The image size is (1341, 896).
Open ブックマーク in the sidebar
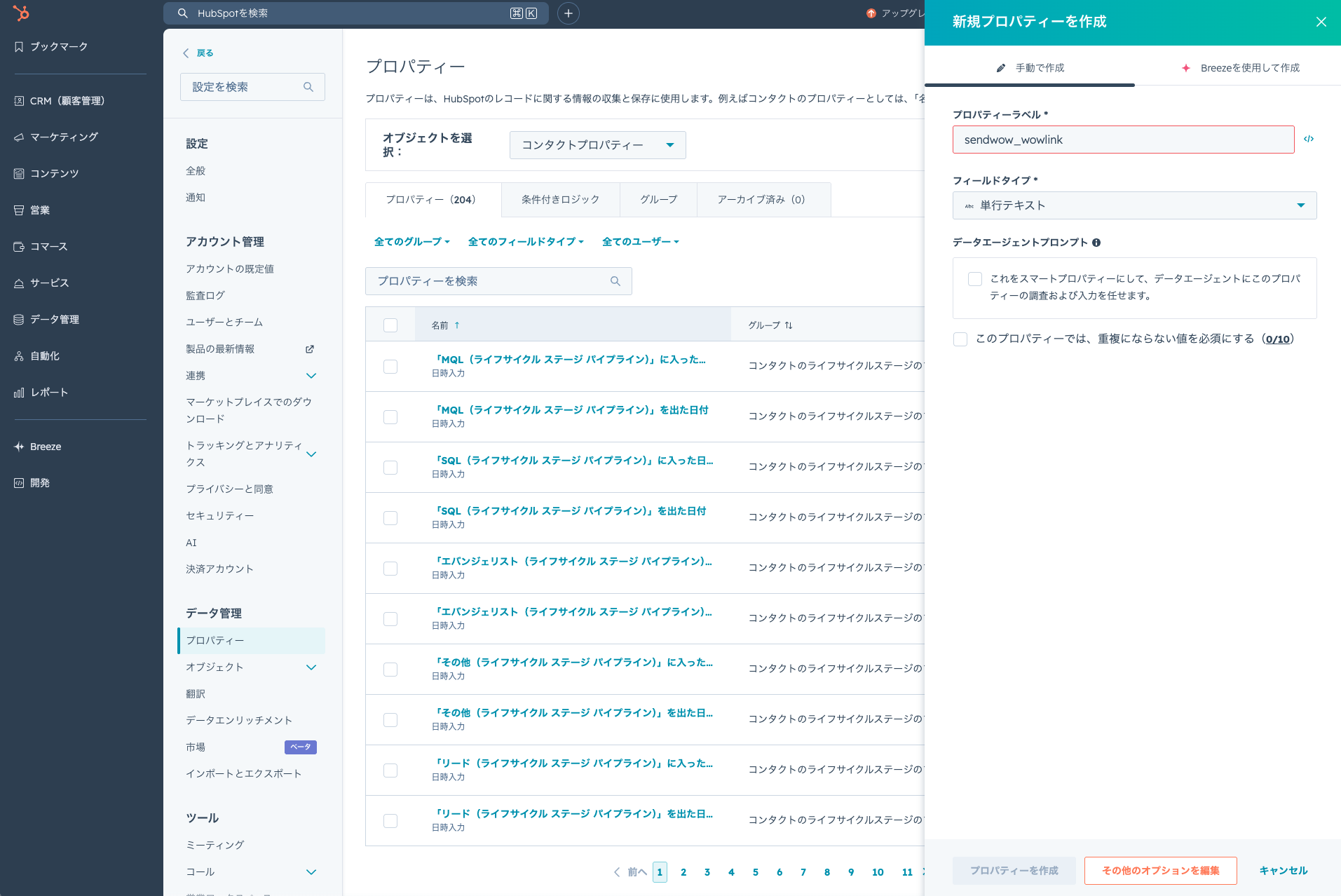[50, 46]
